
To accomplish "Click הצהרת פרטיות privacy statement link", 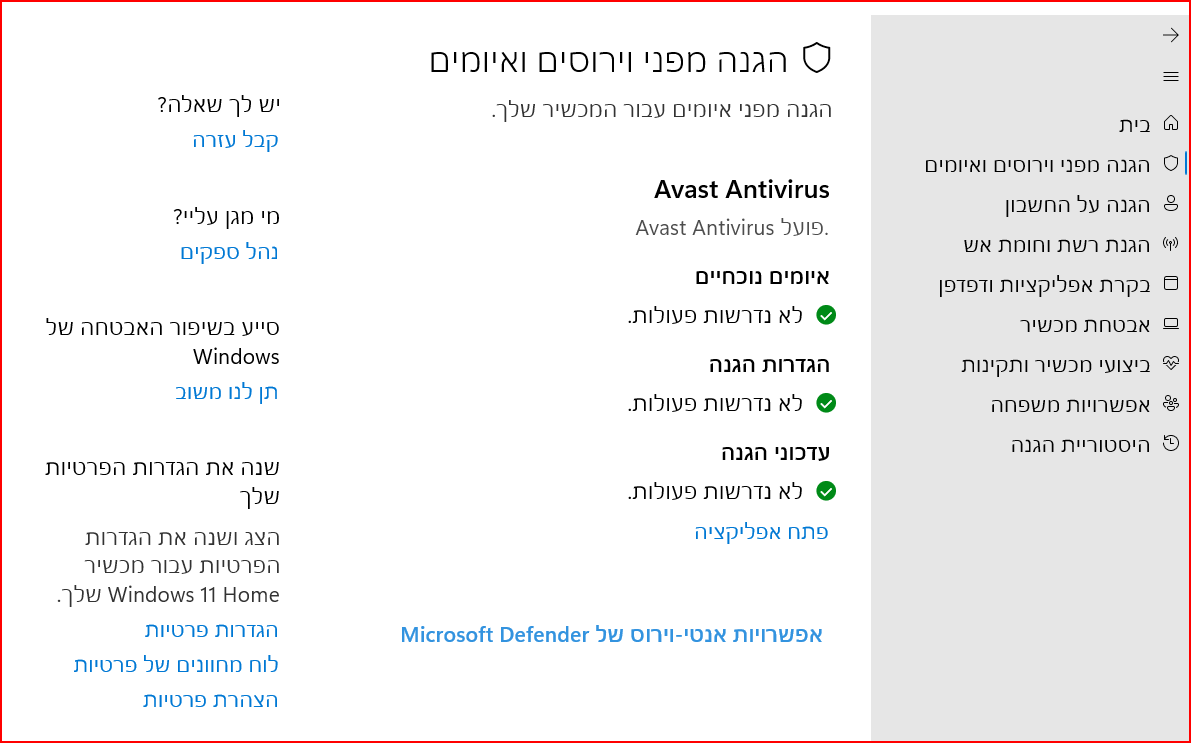I will [x=210, y=700].
